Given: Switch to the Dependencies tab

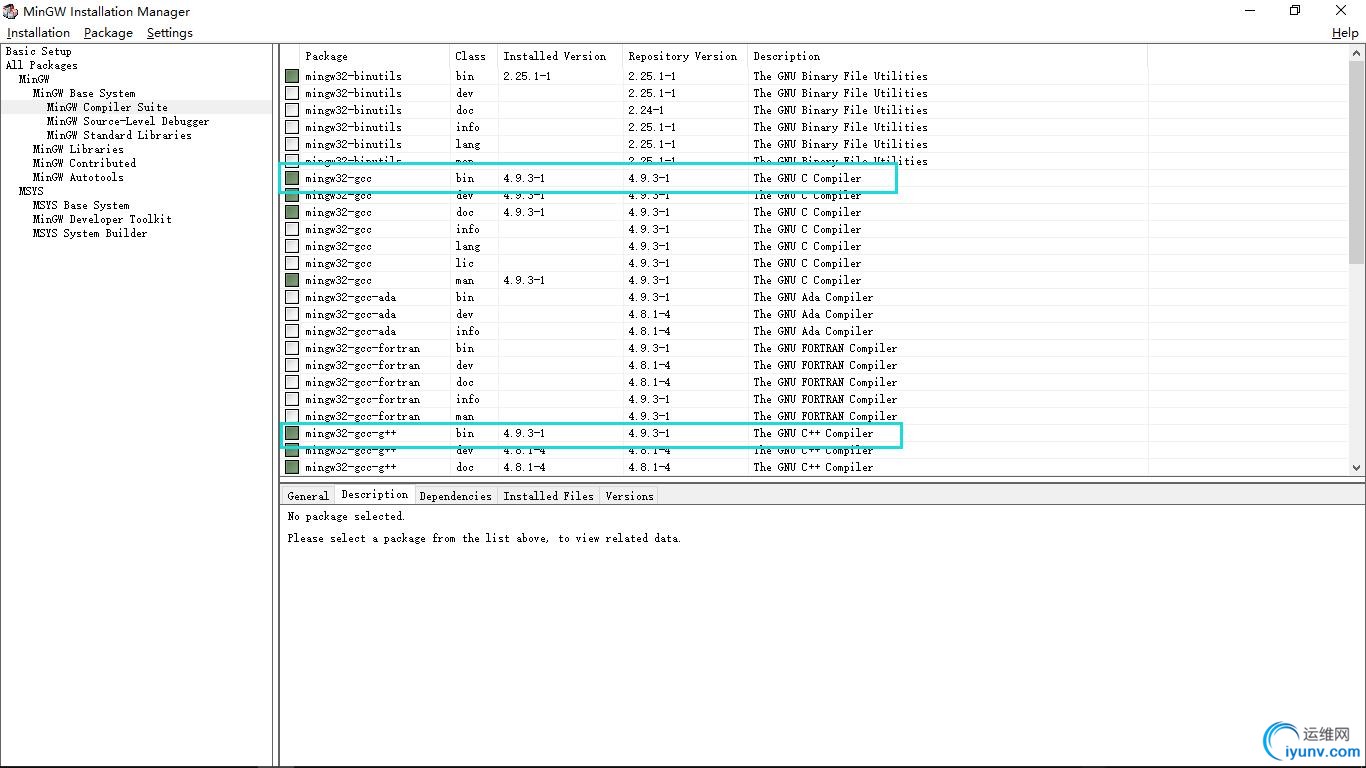Looking at the screenshot, I should [455, 496].
